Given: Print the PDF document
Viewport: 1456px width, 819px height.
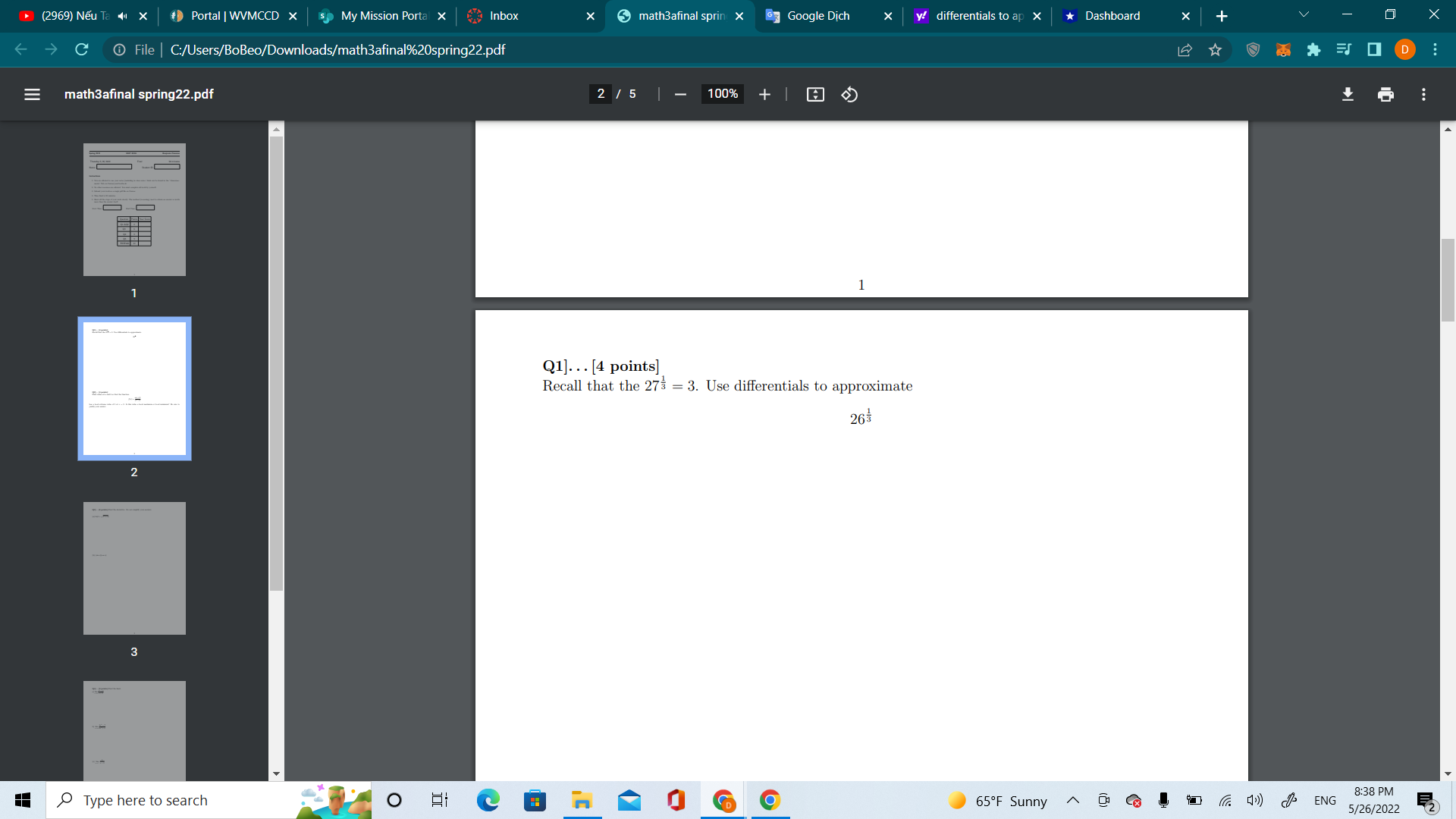Looking at the screenshot, I should coord(1385,94).
